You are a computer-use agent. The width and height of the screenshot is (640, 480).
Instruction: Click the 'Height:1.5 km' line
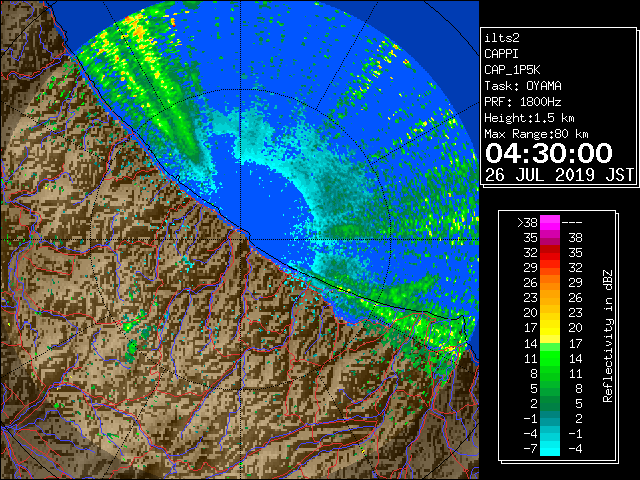[529, 118]
